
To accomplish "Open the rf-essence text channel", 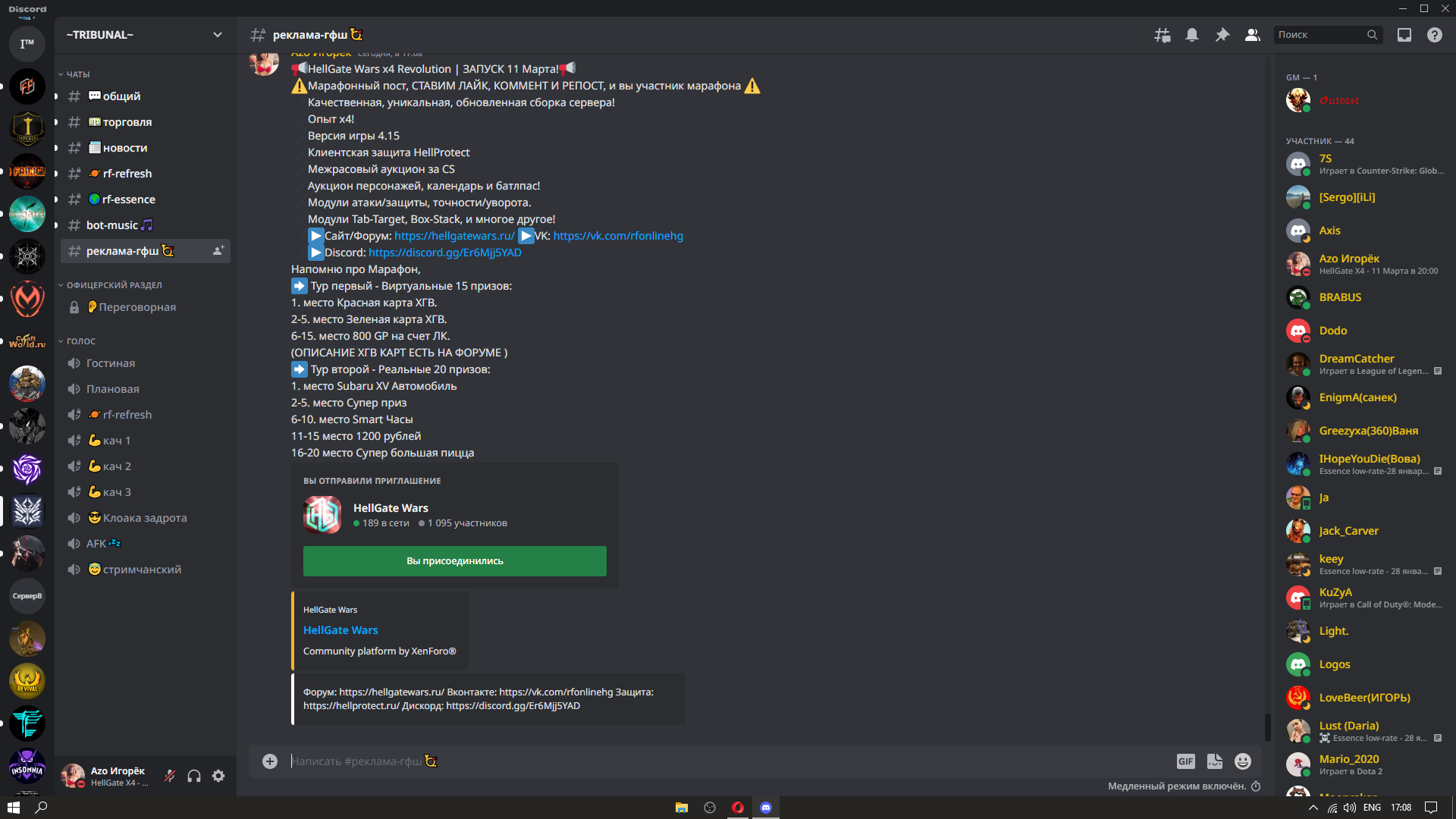I will tap(145, 199).
